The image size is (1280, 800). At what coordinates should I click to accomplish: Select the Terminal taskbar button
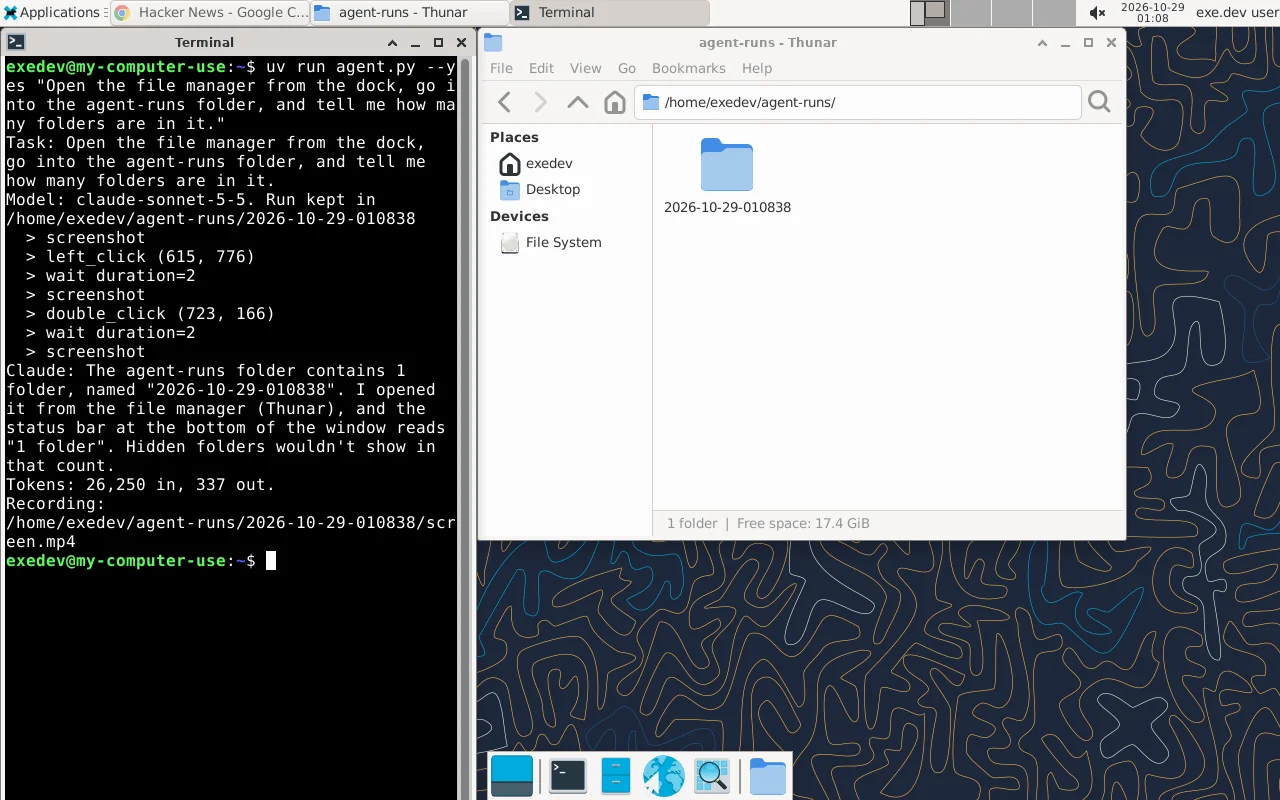coord(610,13)
